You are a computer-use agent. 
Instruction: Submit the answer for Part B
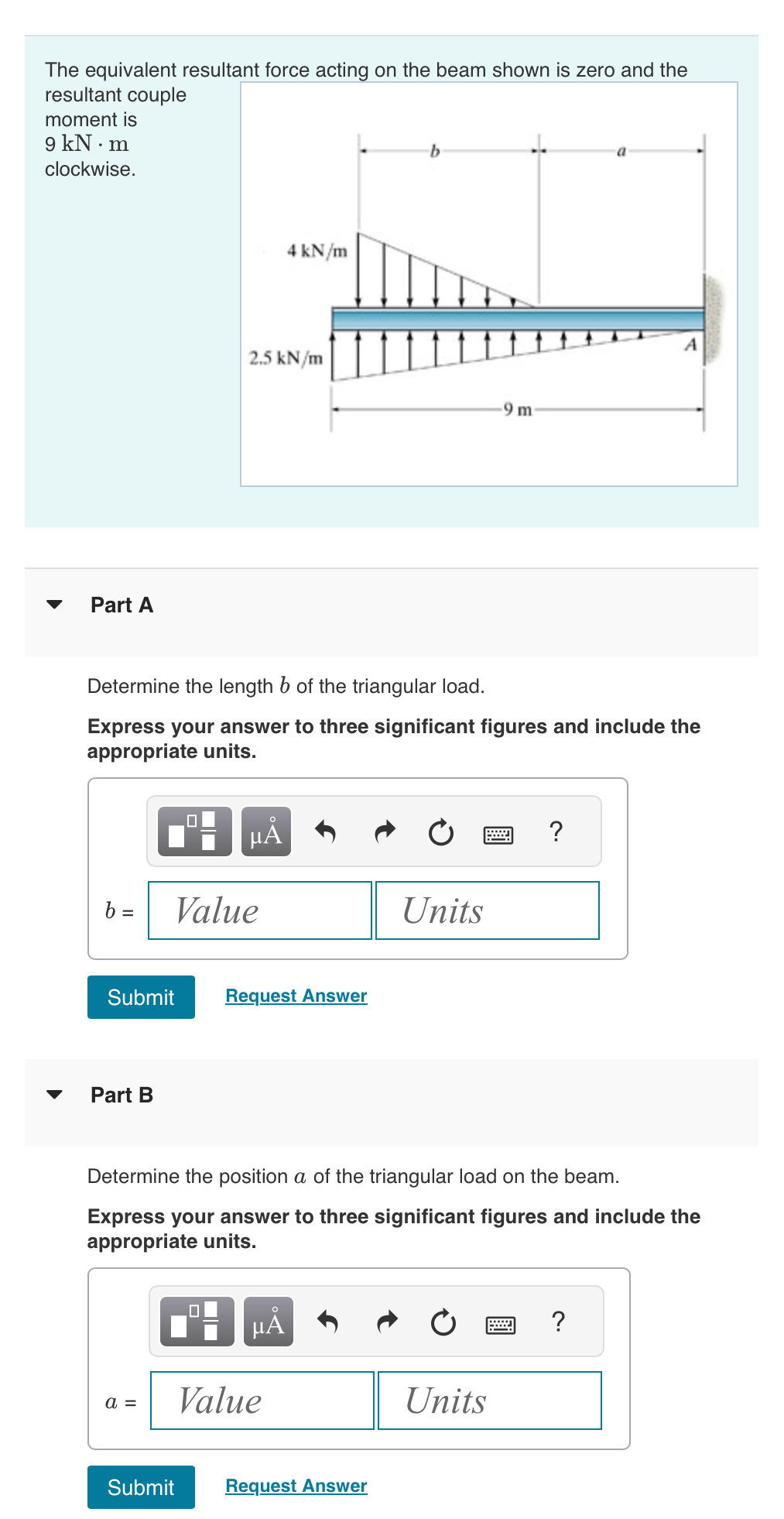(x=140, y=1487)
